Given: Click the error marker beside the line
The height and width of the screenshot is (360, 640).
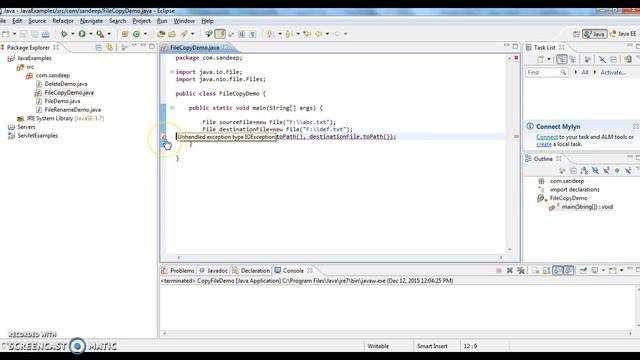Looking at the screenshot, I should click(163, 137).
